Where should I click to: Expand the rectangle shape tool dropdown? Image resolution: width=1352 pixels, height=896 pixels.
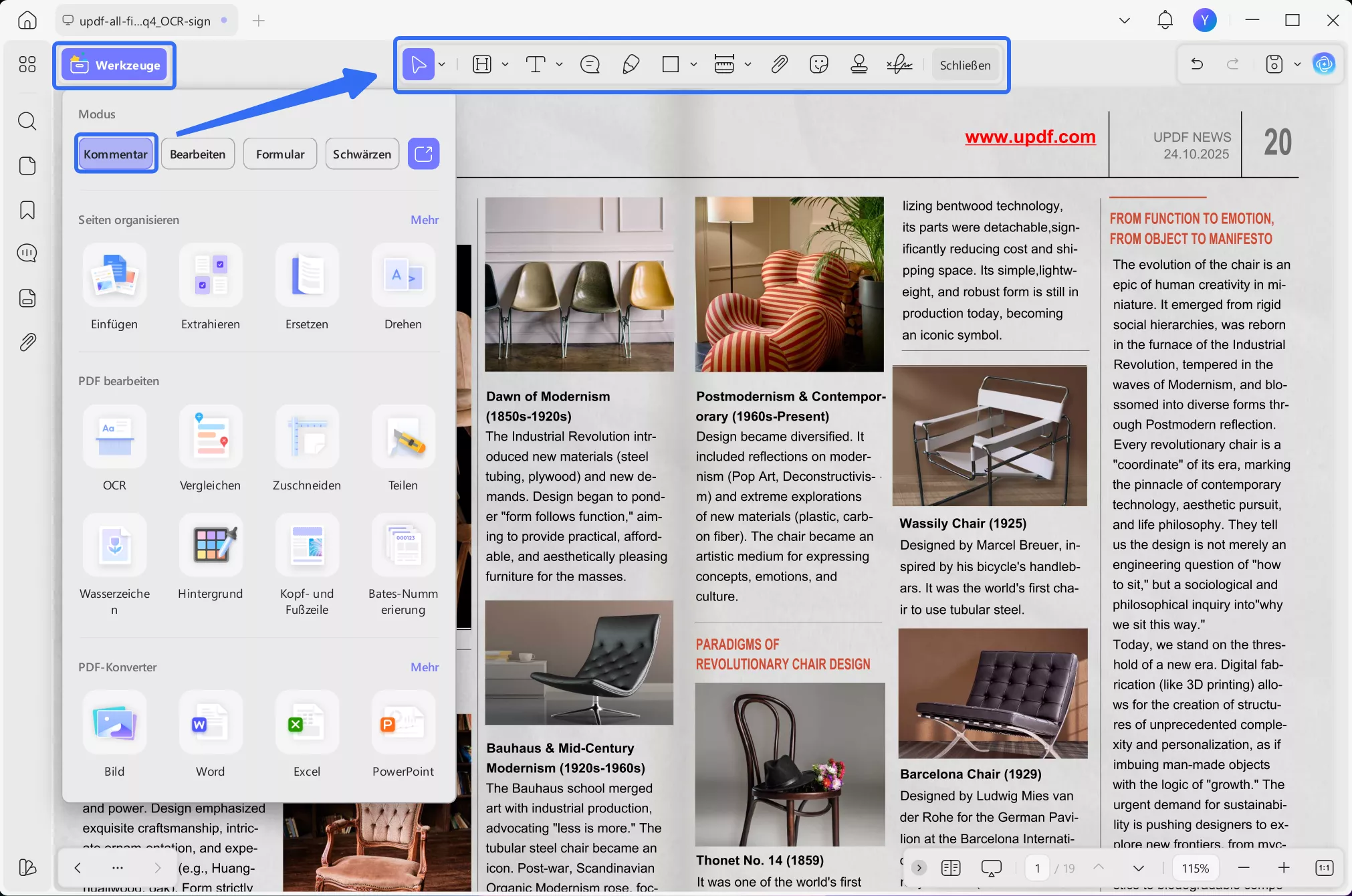[x=693, y=64]
